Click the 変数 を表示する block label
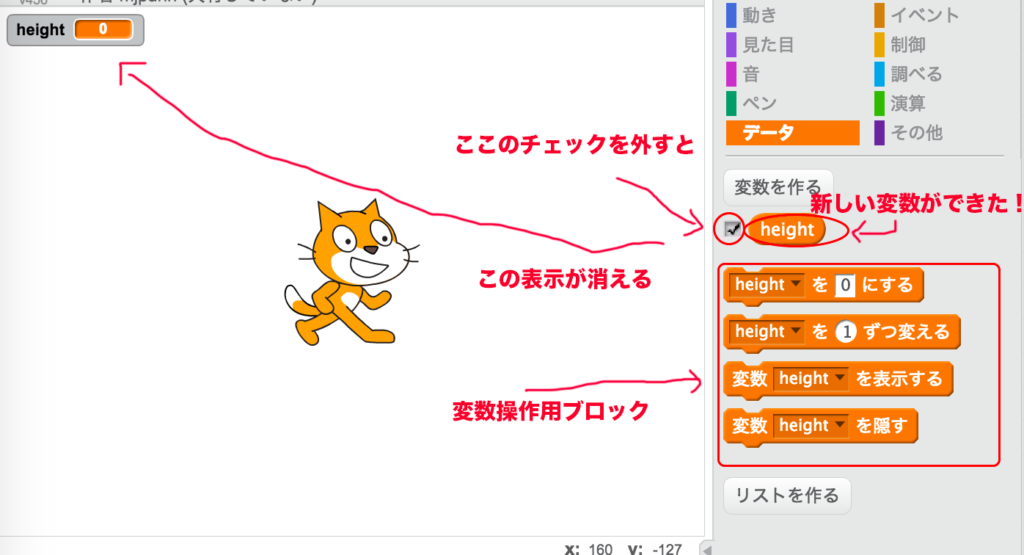The width and height of the screenshot is (1024, 555). click(838, 379)
